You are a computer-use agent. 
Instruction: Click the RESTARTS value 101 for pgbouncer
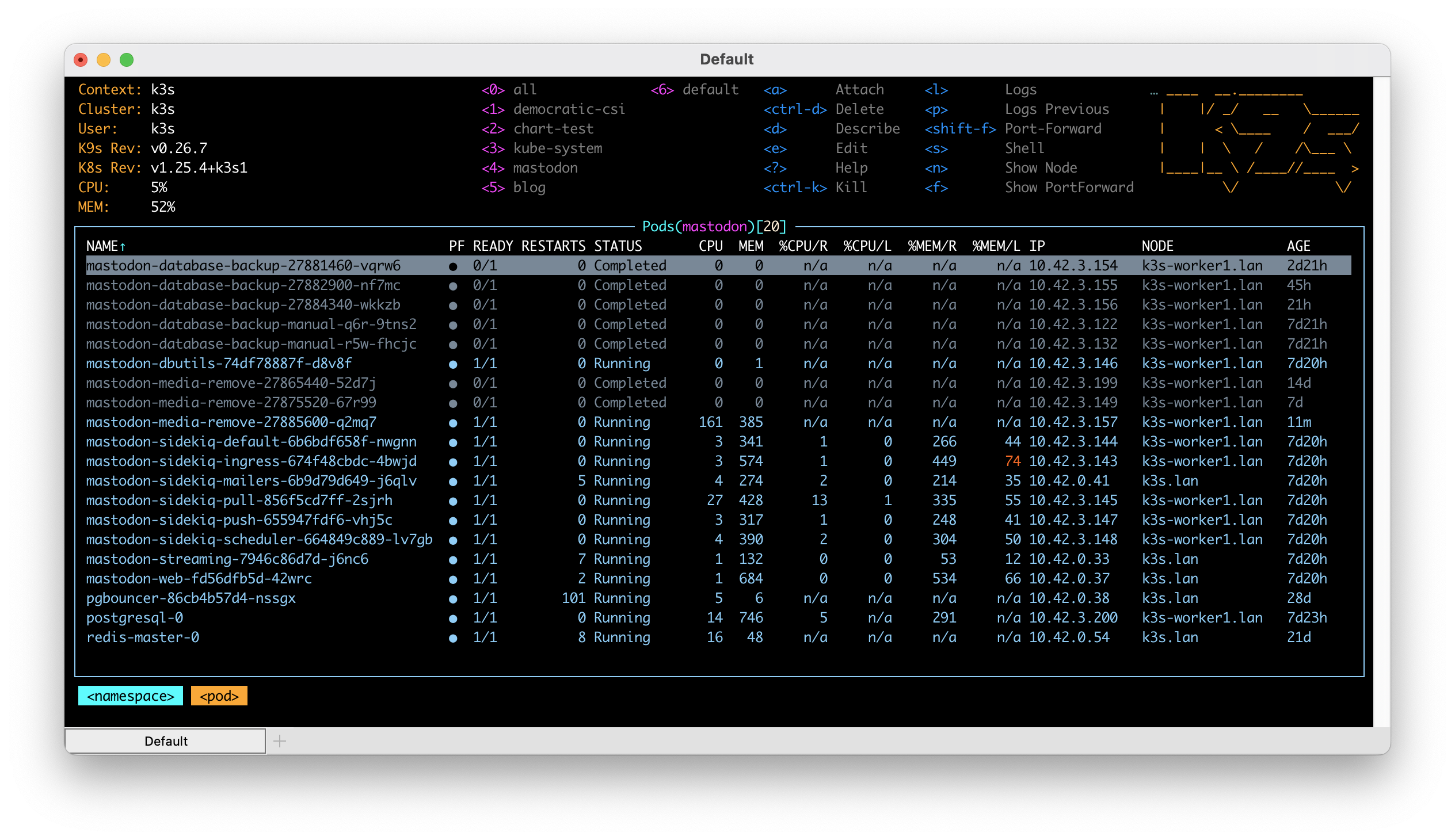point(573,598)
